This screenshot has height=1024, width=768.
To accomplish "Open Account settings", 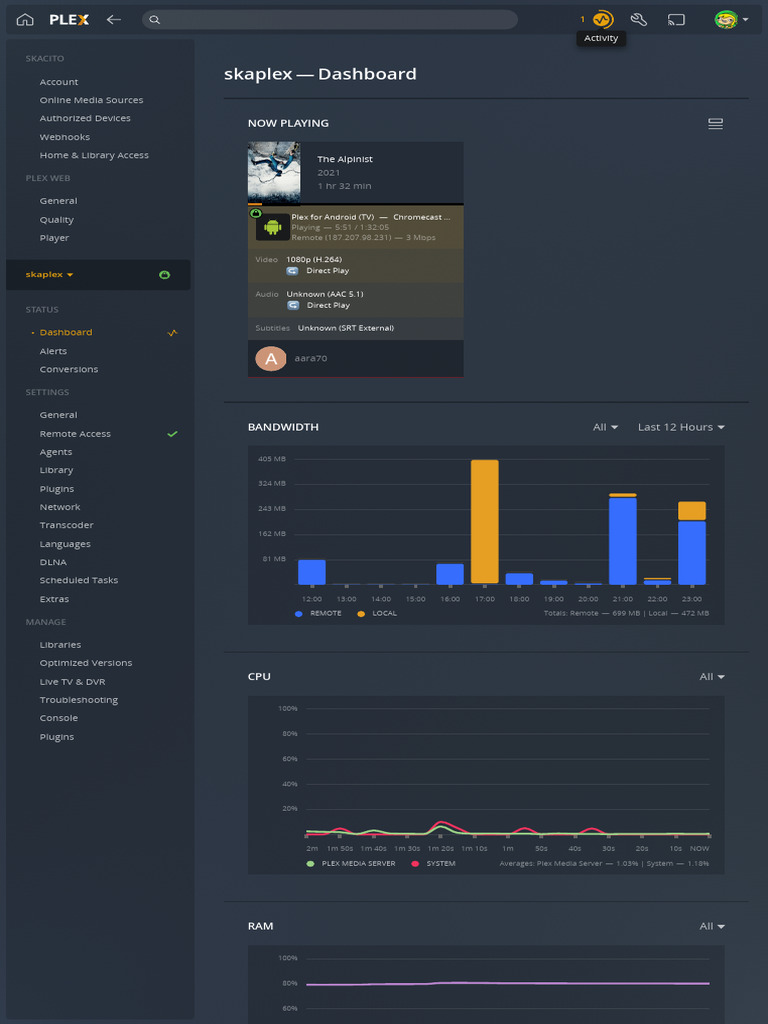I will point(59,82).
